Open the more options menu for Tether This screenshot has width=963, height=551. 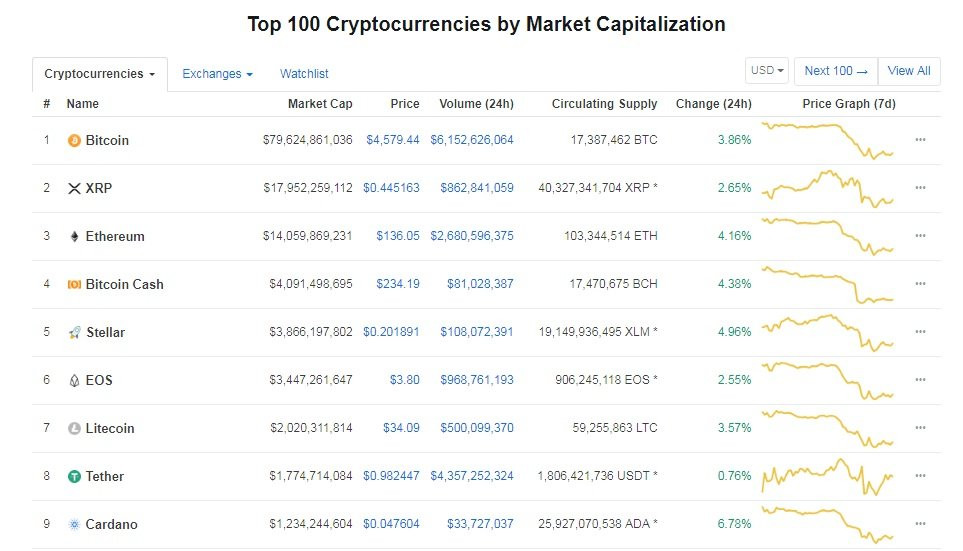coord(920,477)
